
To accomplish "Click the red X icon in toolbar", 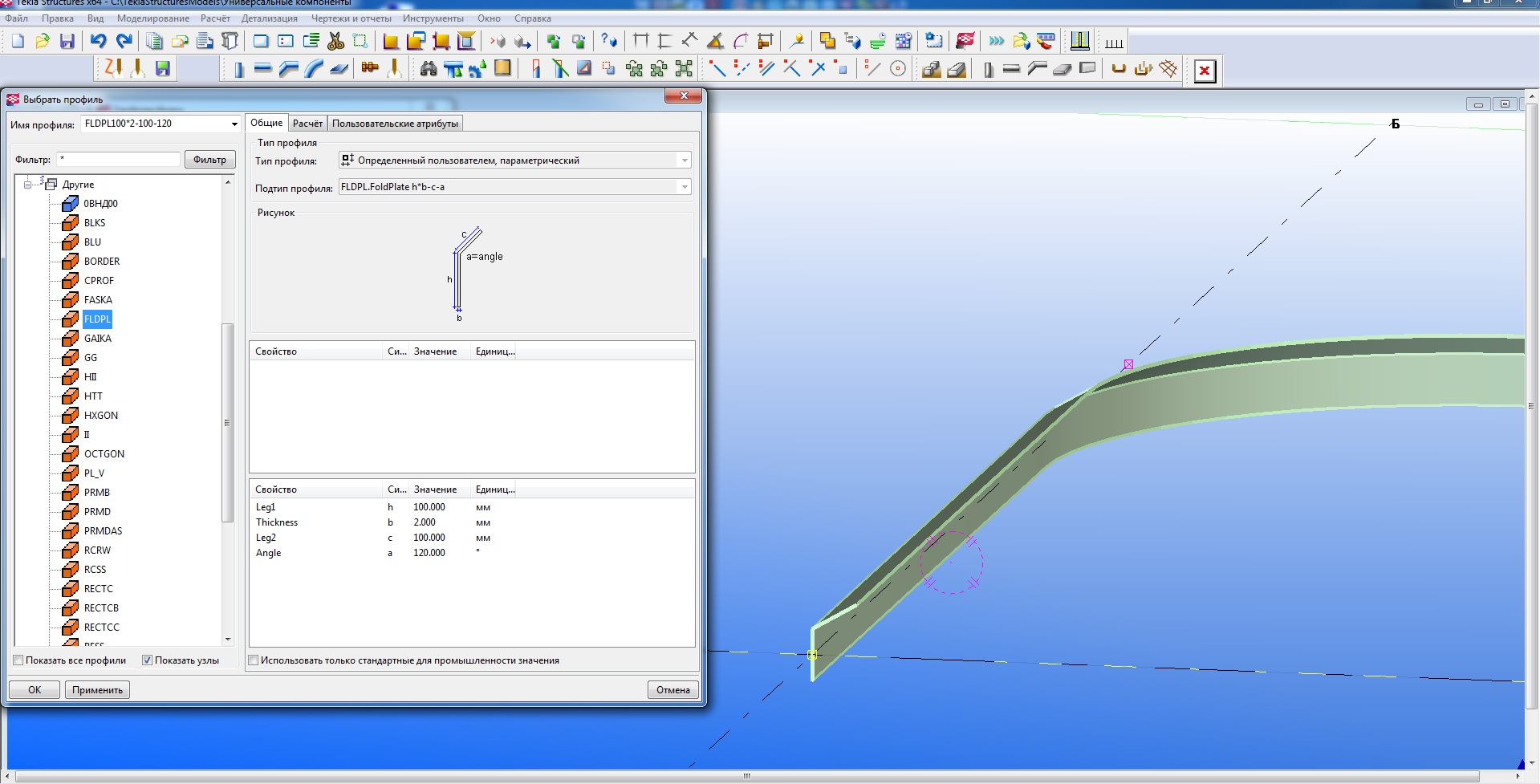I will coord(1204,71).
